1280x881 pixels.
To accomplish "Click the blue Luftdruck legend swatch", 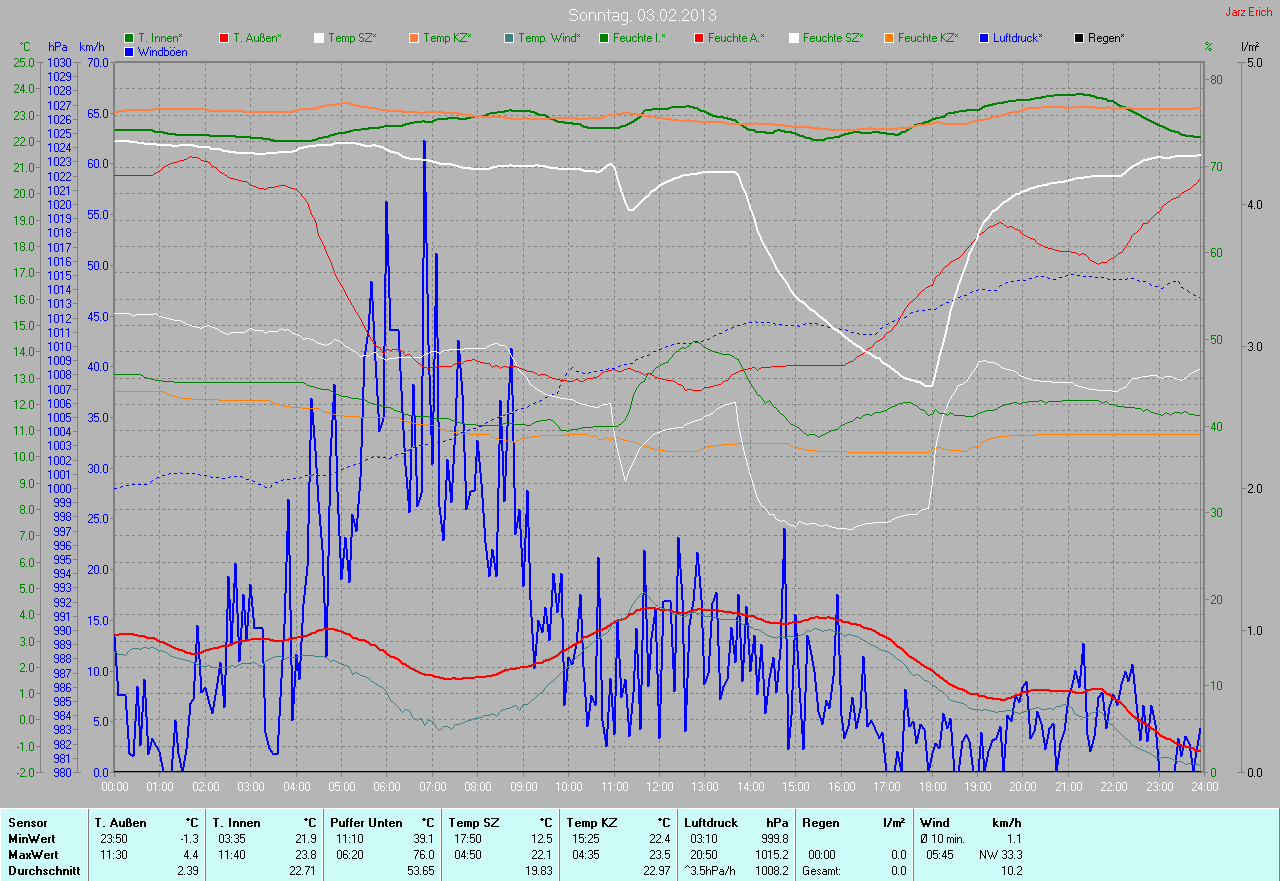I will 984,38.
